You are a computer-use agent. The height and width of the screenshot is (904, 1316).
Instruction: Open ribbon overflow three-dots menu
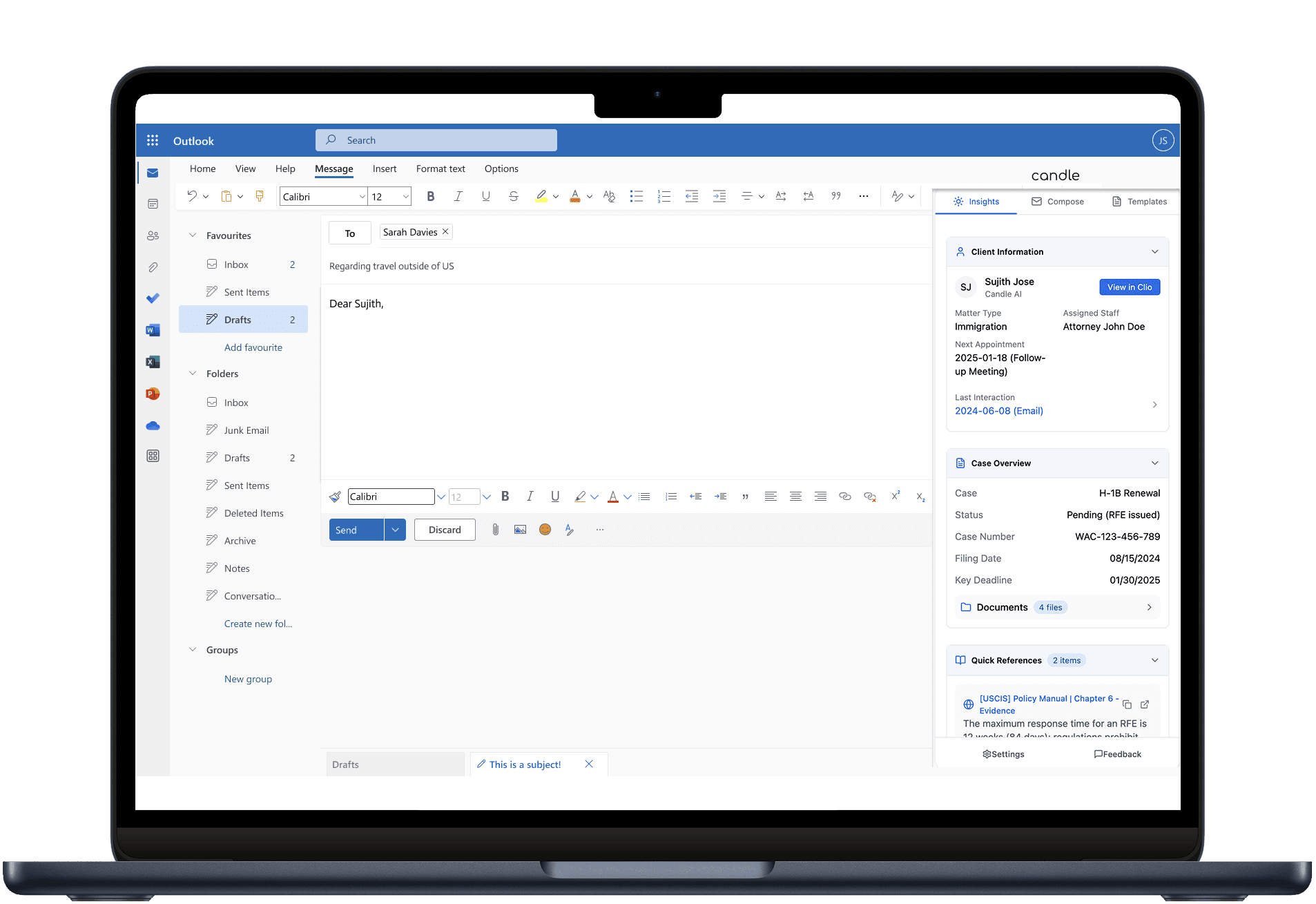point(864,196)
